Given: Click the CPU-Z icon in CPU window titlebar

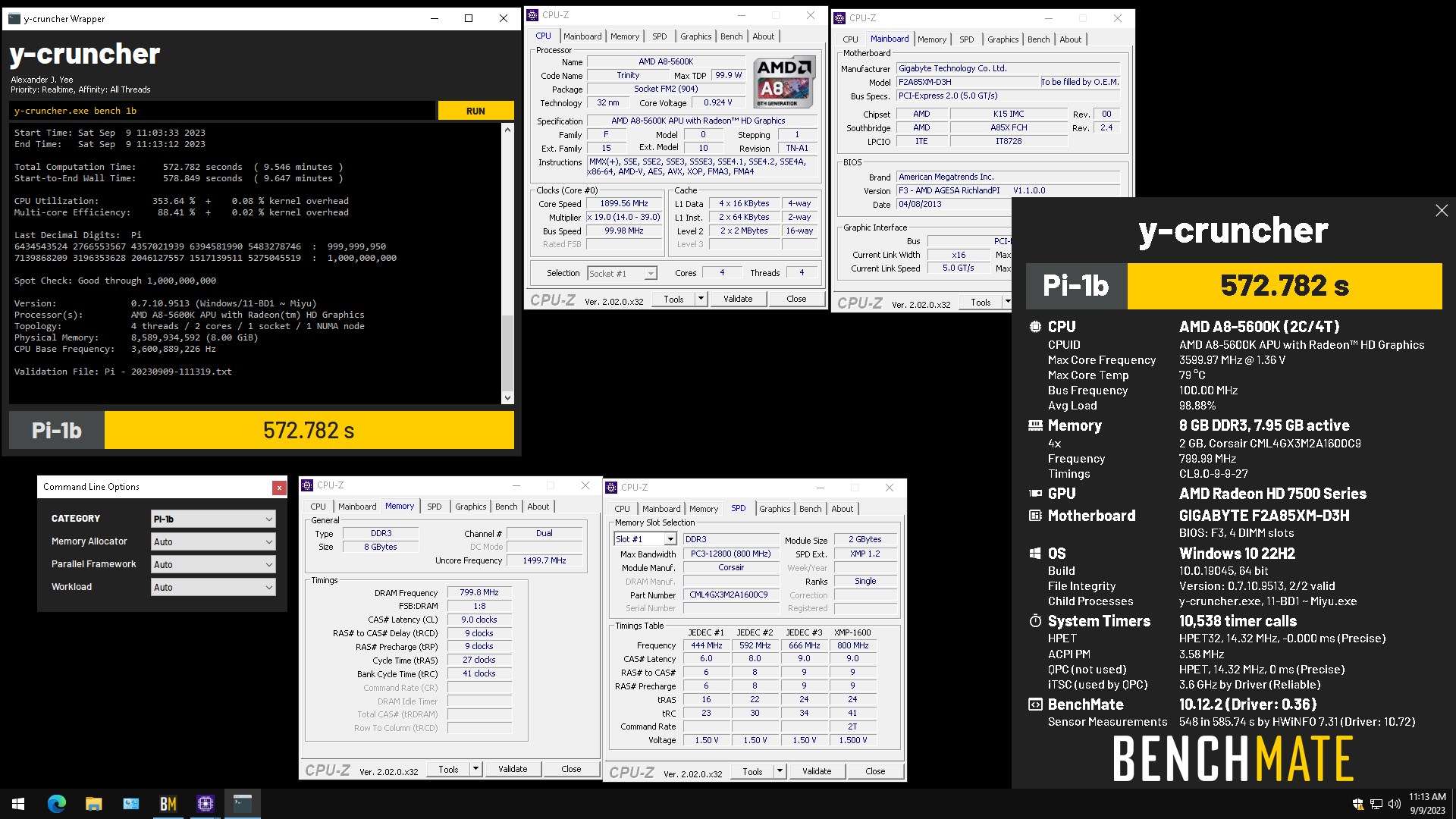Looking at the screenshot, I should pos(532,15).
